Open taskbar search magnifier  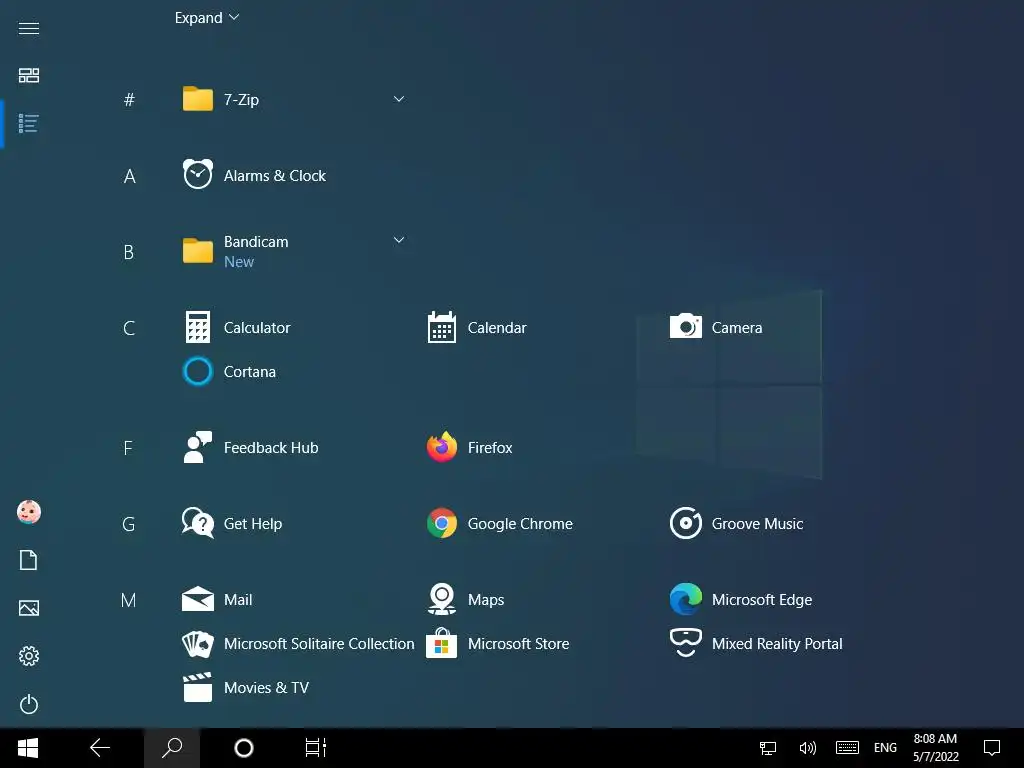point(172,748)
